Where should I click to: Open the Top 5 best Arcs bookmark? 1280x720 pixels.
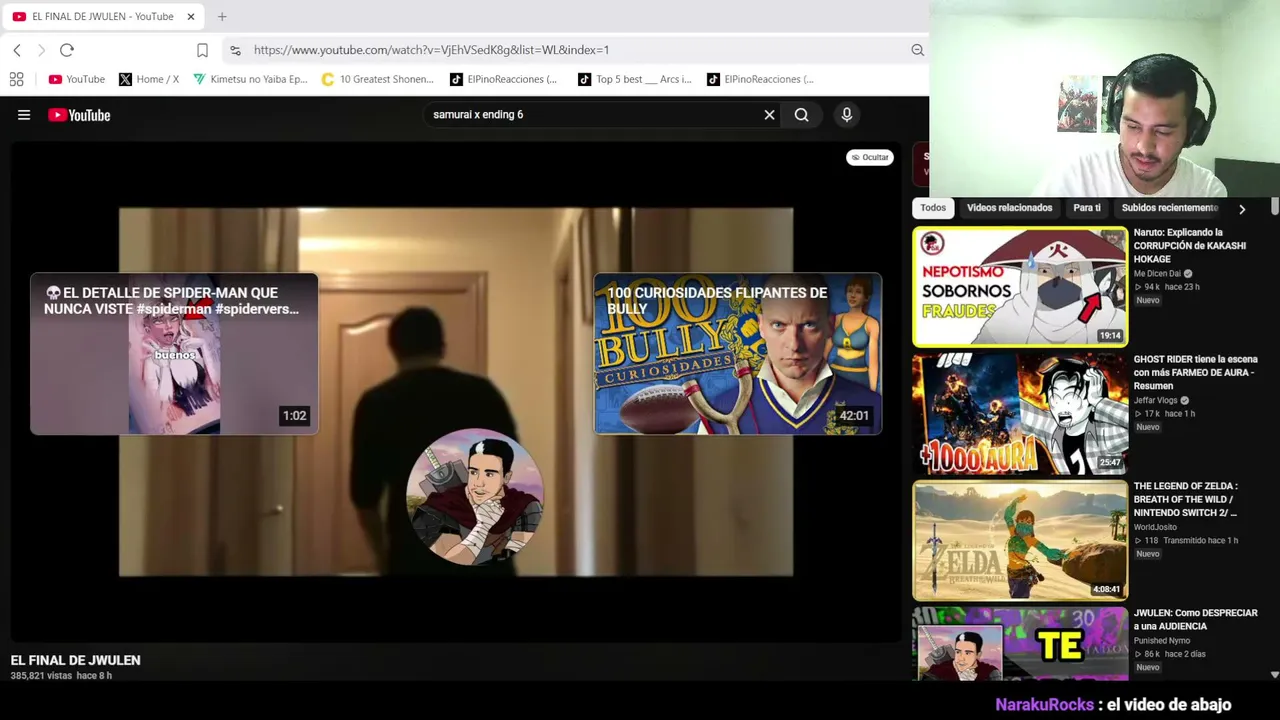(635, 79)
